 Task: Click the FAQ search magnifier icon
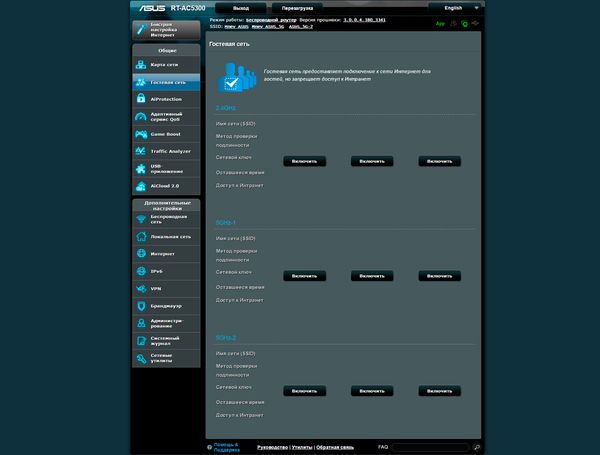coord(476,447)
